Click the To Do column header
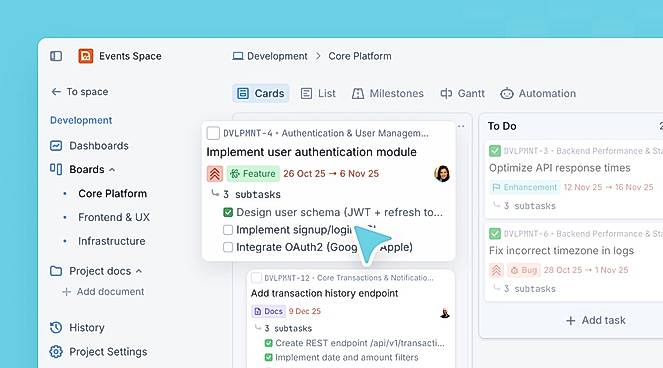 click(502, 126)
